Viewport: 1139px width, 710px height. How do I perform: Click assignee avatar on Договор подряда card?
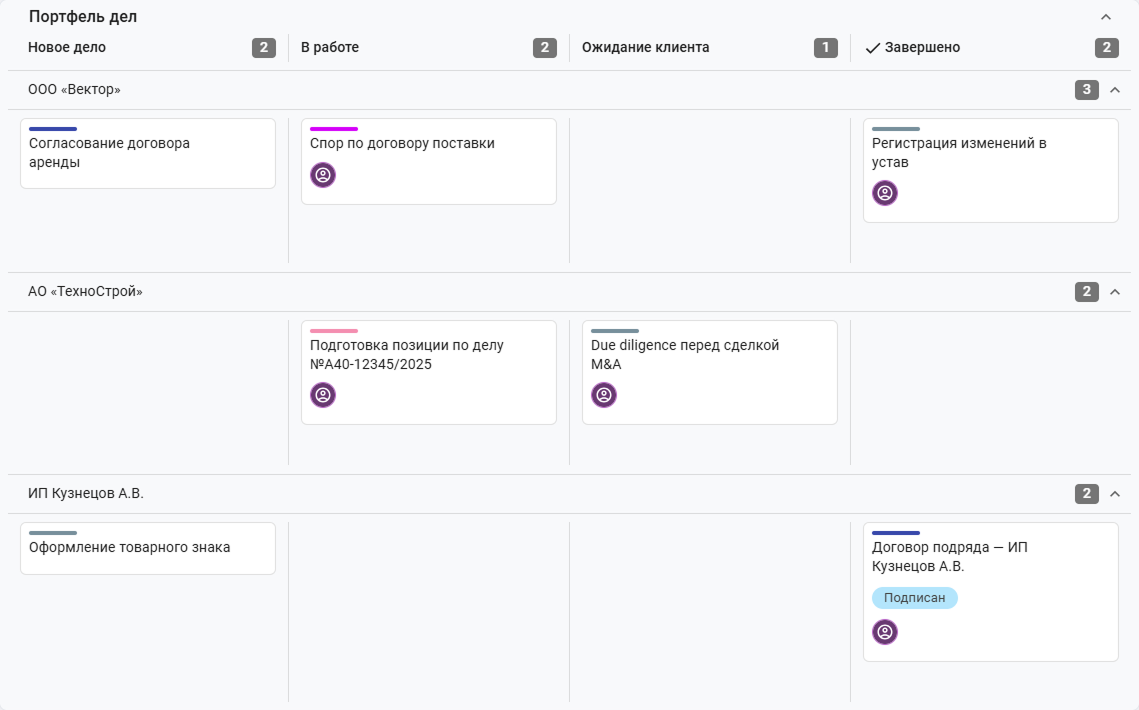pos(885,632)
